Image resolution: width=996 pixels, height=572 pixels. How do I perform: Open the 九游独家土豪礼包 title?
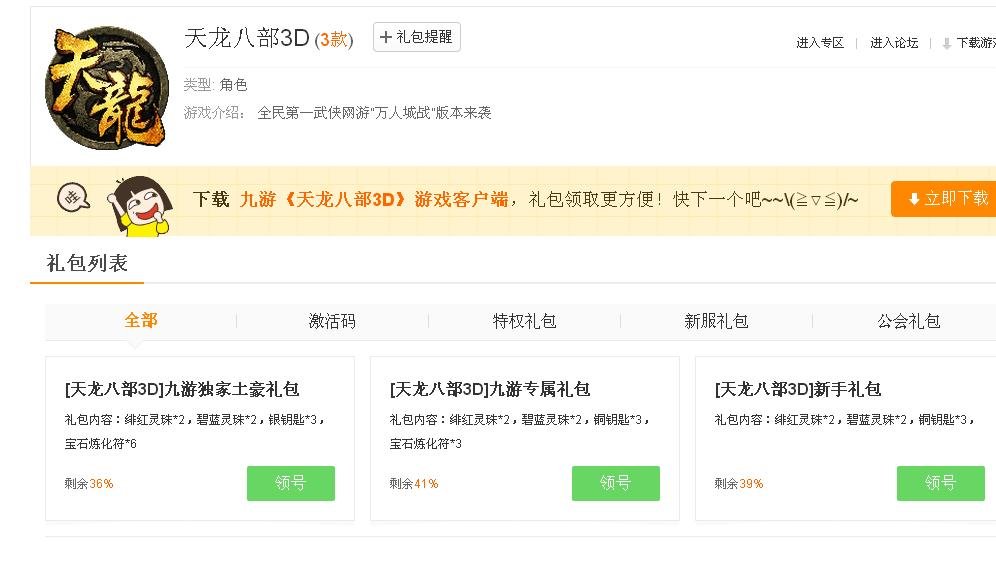click(x=182, y=389)
